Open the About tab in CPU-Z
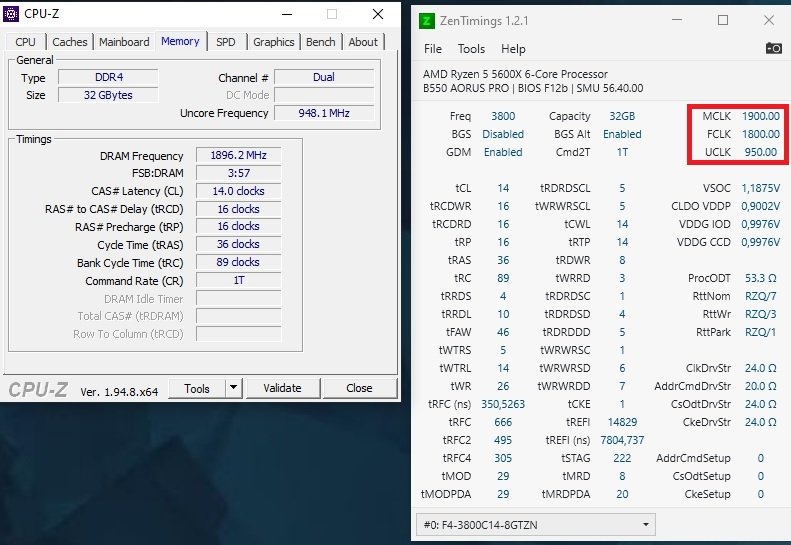Screen dimensions: 791x545 [363, 42]
